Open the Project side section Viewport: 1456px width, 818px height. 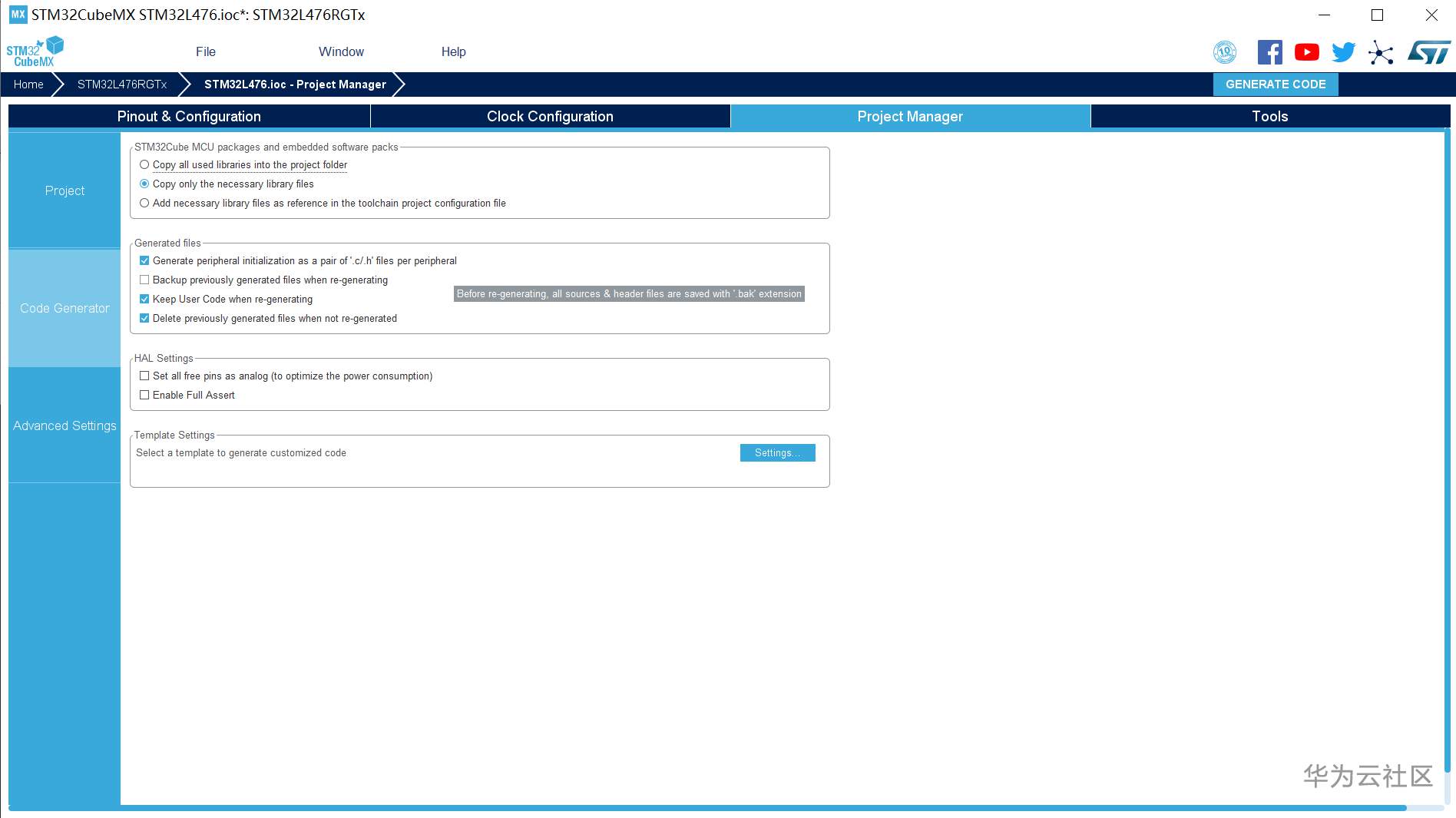(65, 190)
